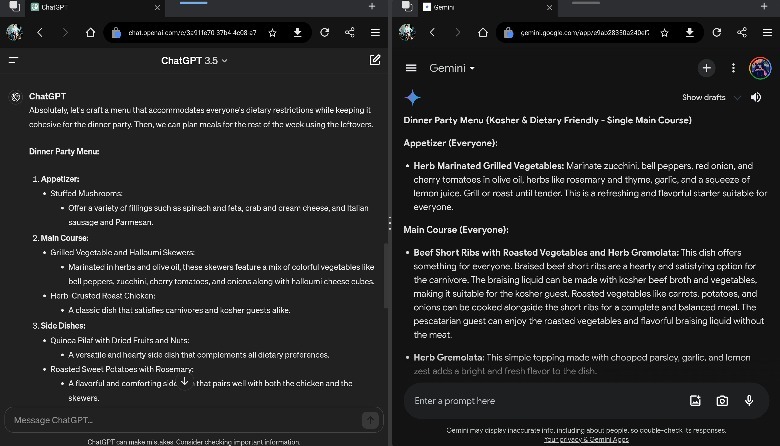Viewport: 780px width, 446px height.
Task: Click the Message ChatGPT input field
Action: 180,420
